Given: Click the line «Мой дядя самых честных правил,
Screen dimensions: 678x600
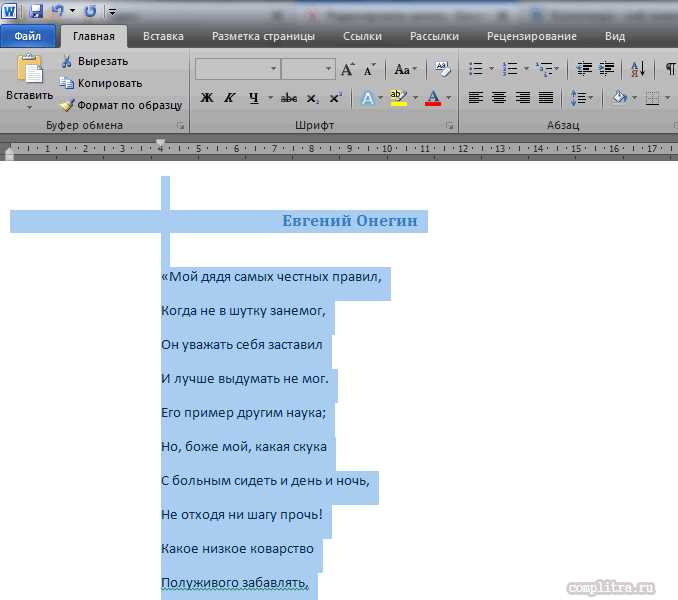Looking at the screenshot, I should coord(272,277).
